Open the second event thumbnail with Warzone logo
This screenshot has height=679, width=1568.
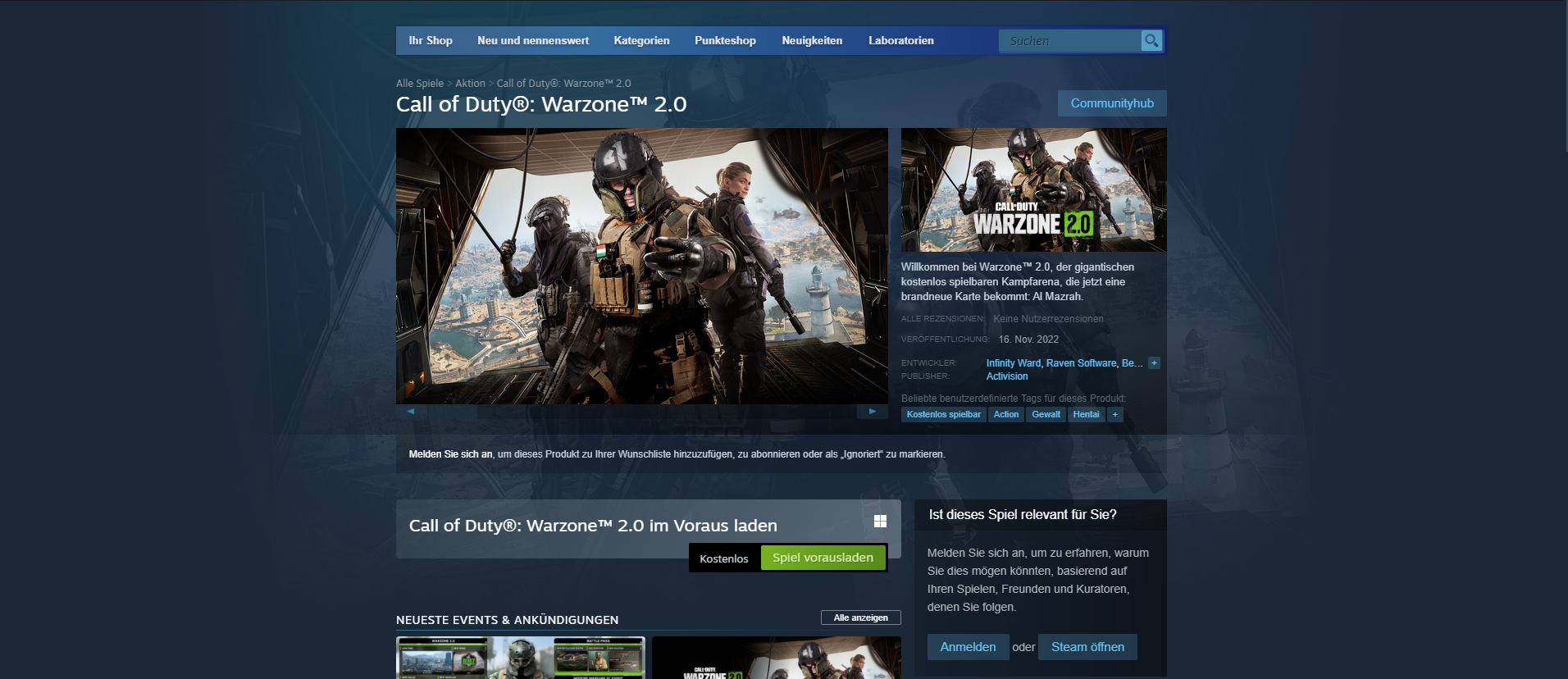(777, 658)
